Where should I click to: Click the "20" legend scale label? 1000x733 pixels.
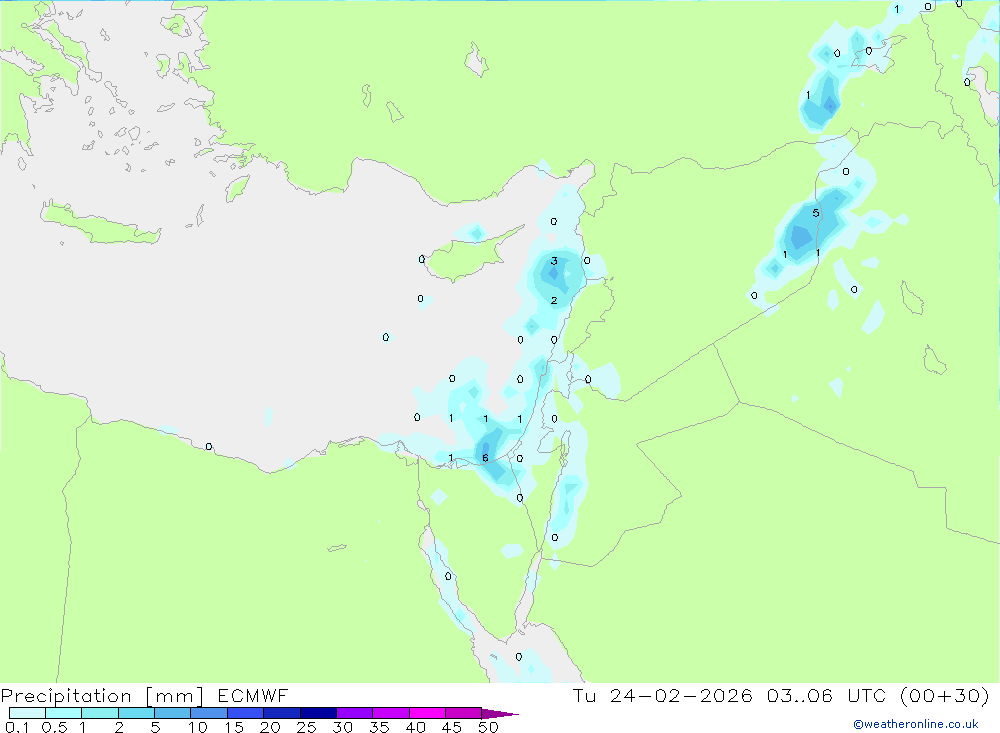coord(270,727)
